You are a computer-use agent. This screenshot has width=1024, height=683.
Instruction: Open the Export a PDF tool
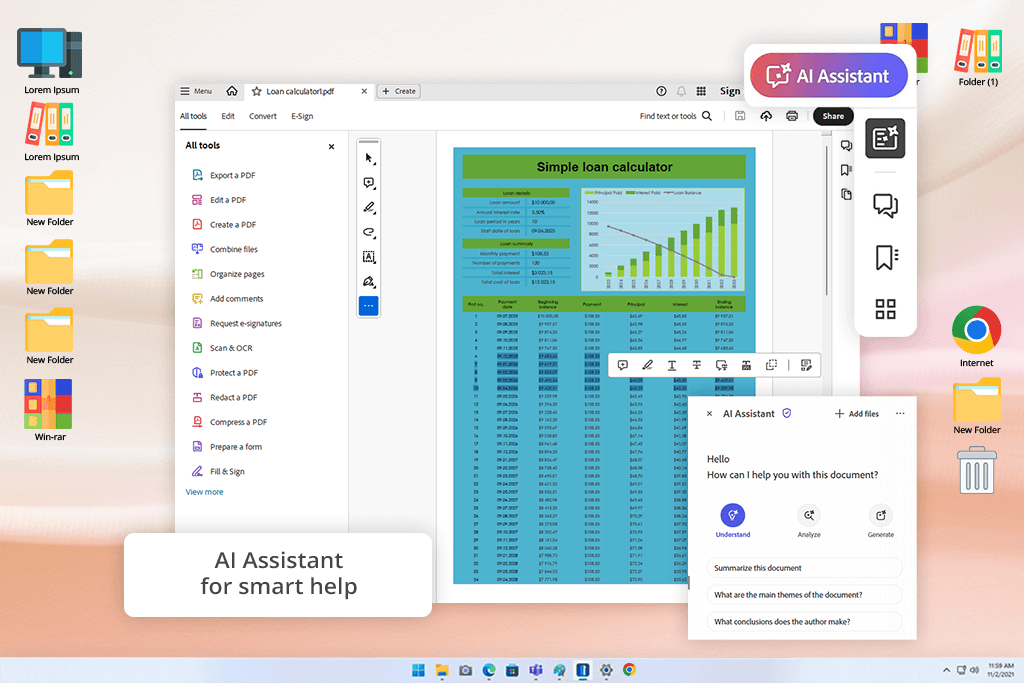[x=224, y=175]
